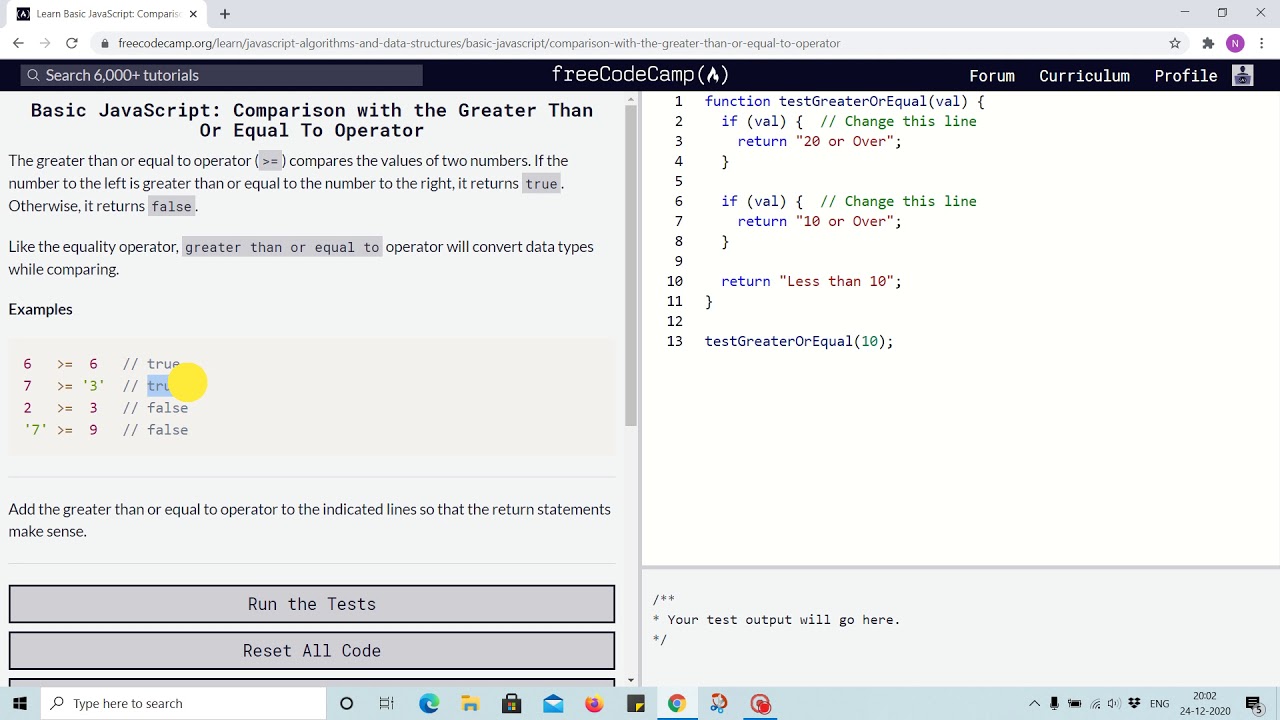Bookmark this page with the star icon
Viewport: 1280px width, 720px height.
coord(1175,43)
